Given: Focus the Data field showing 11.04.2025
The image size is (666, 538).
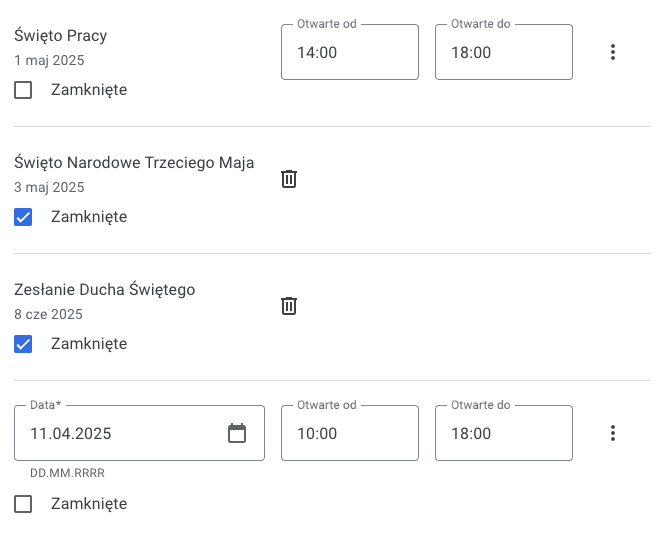Looking at the screenshot, I should coord(139,433).
